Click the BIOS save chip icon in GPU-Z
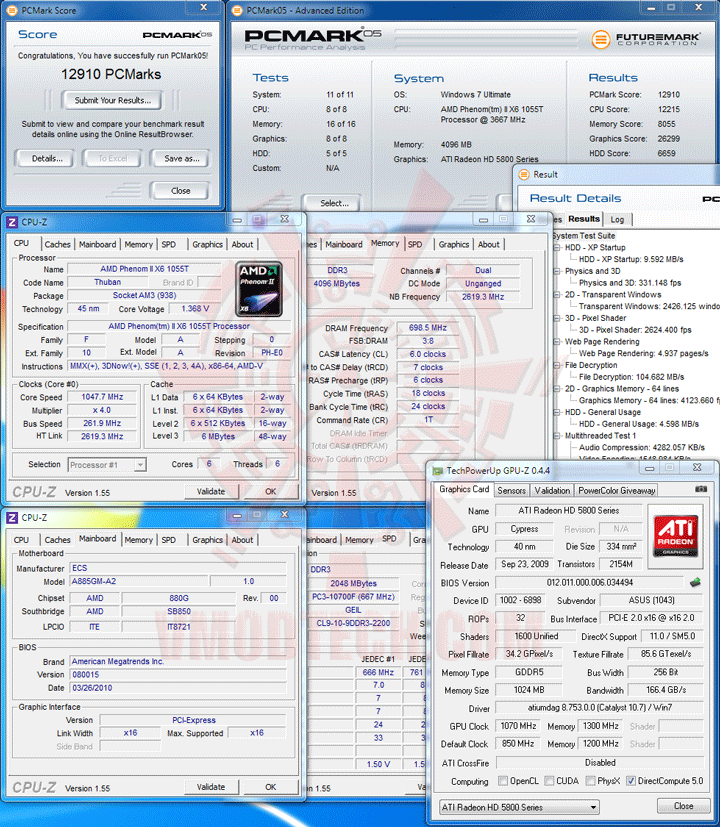This screenshot has height=827, width=720. 695,583
